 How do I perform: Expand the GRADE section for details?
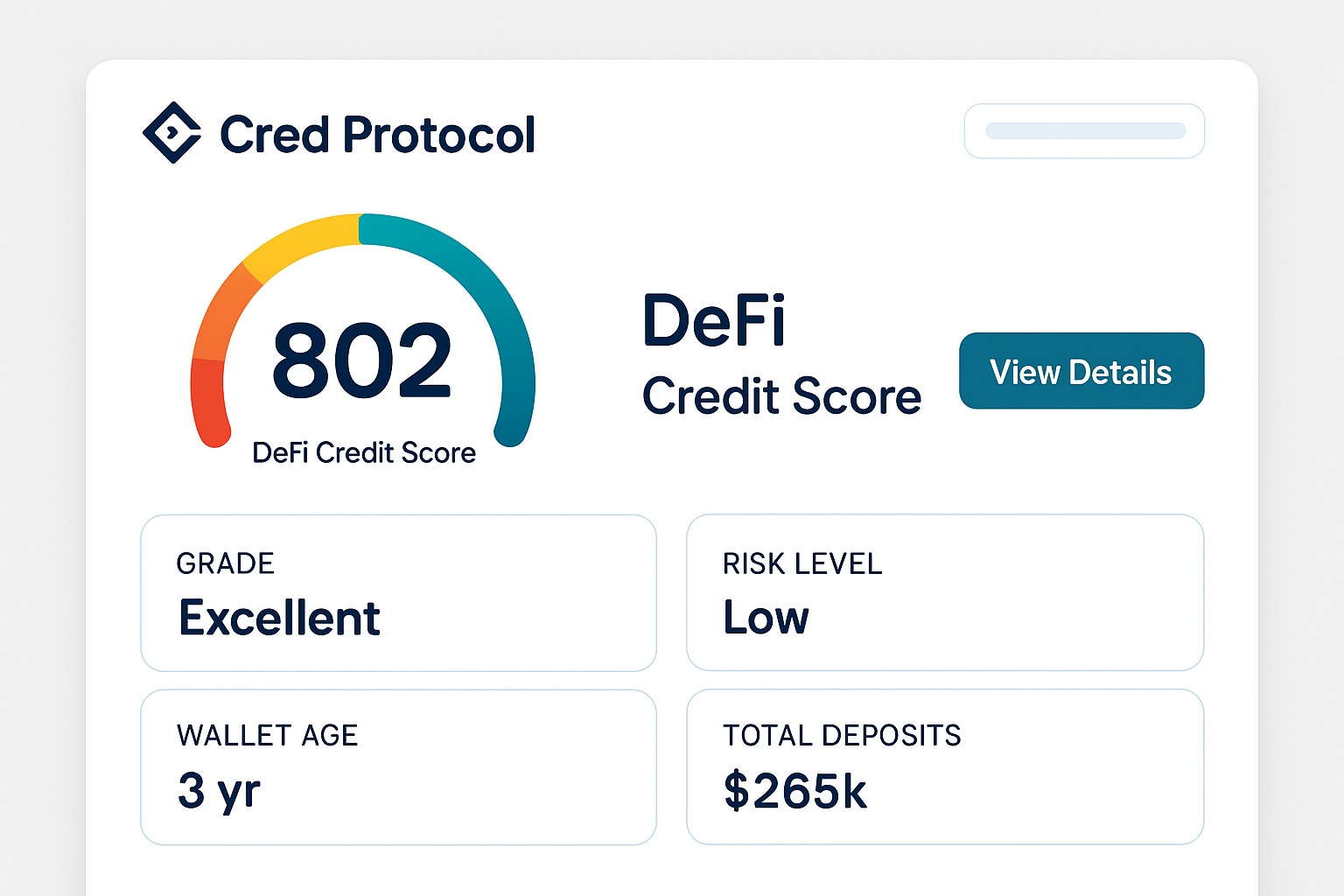tap(398, 593)
